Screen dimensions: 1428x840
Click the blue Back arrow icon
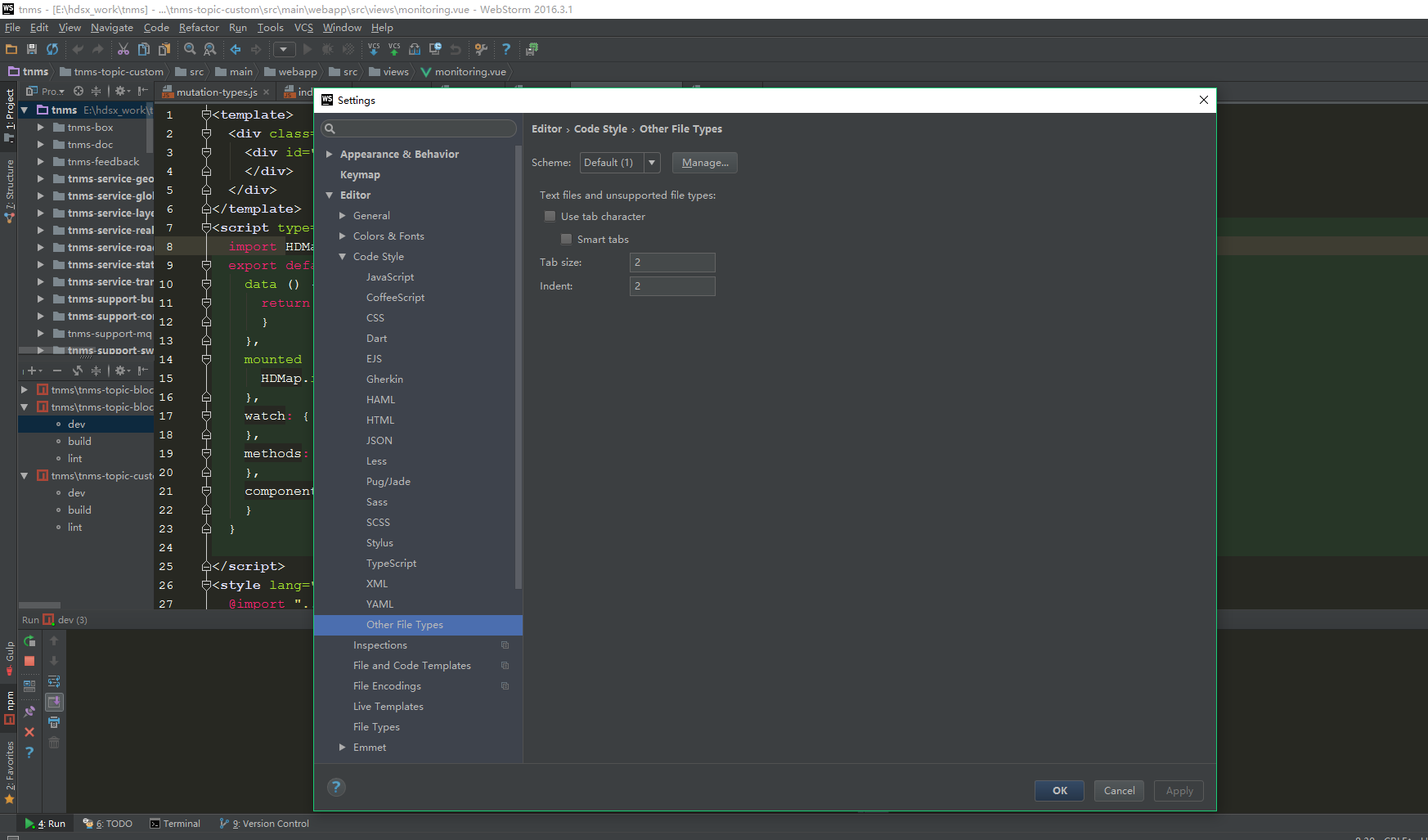236,49
